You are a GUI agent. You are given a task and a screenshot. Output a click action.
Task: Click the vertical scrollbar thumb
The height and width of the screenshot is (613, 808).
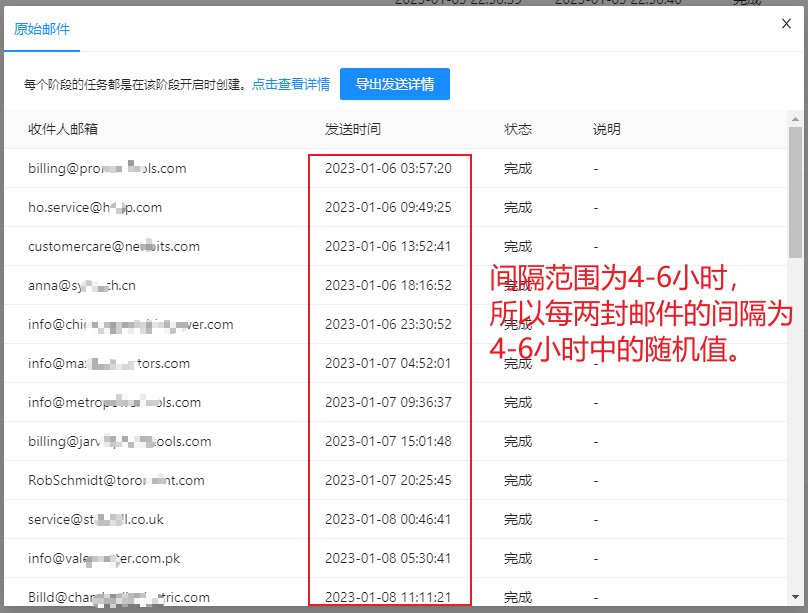click(795, 192)
